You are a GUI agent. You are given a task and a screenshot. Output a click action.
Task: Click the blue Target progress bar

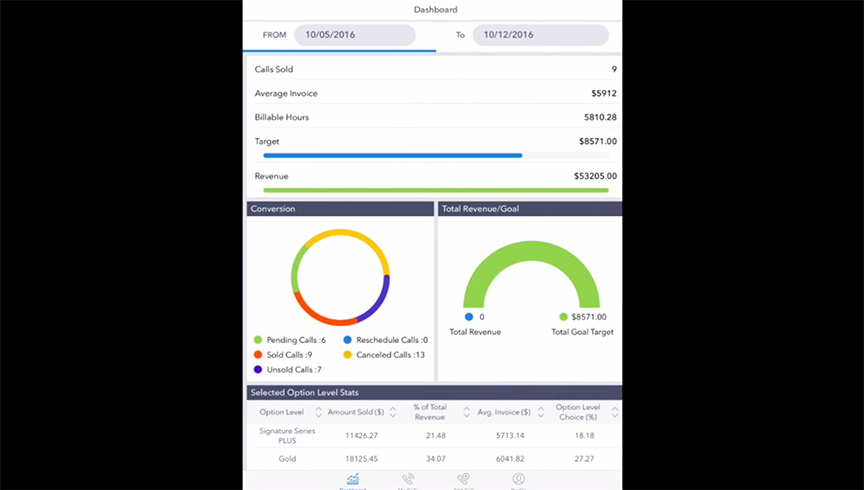pyautogui.click(x=392, y=155)
